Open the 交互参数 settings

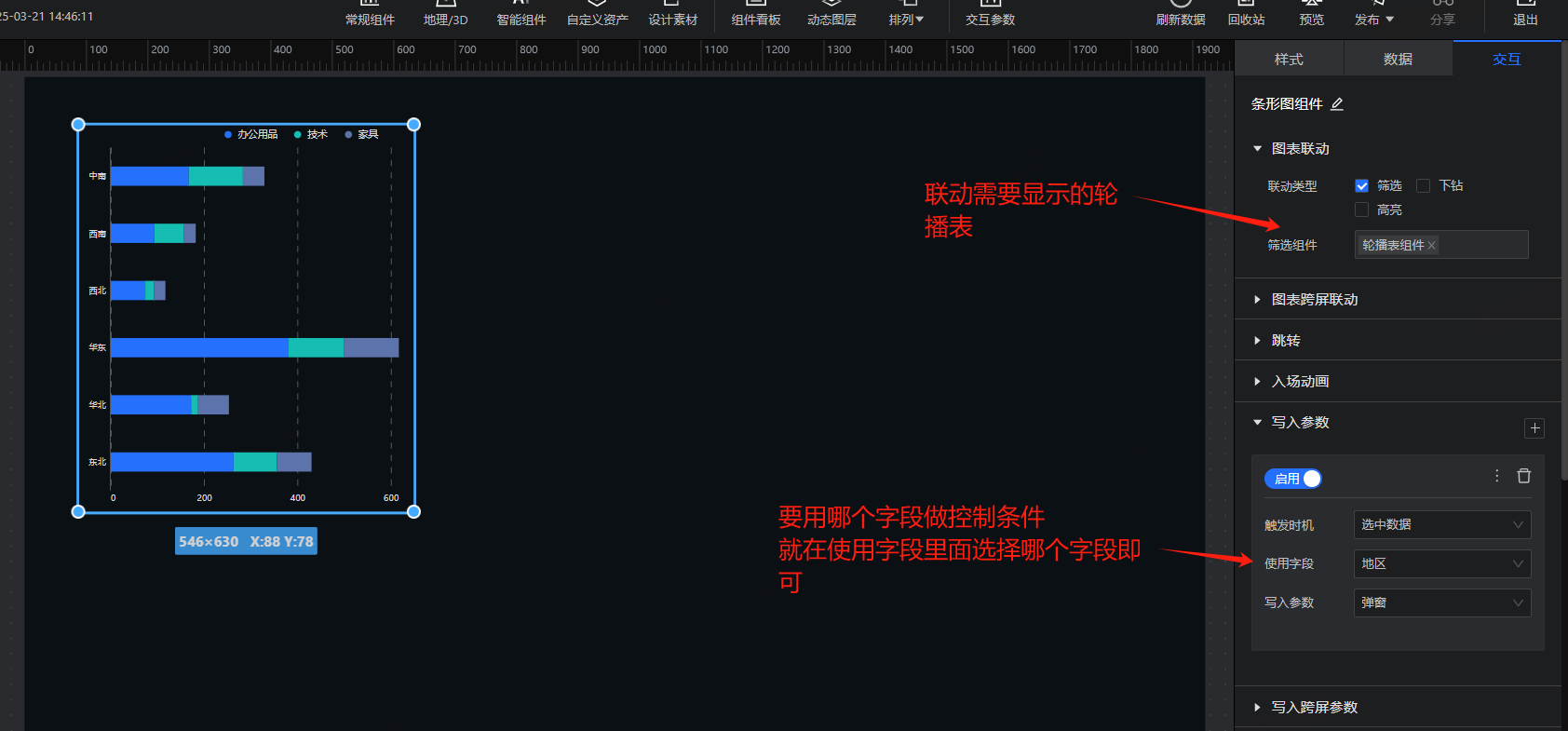point(990,14)
